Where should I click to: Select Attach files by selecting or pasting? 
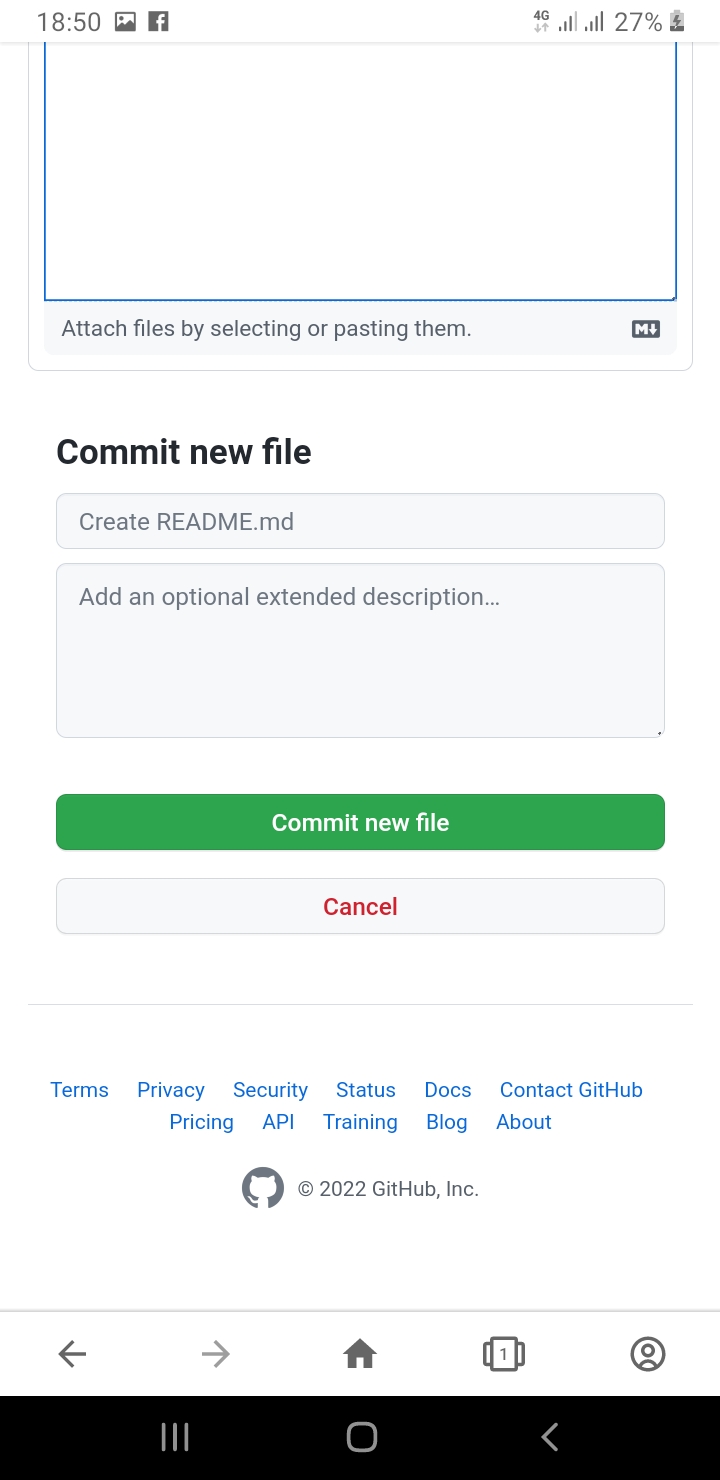click(x=266, y=329)
